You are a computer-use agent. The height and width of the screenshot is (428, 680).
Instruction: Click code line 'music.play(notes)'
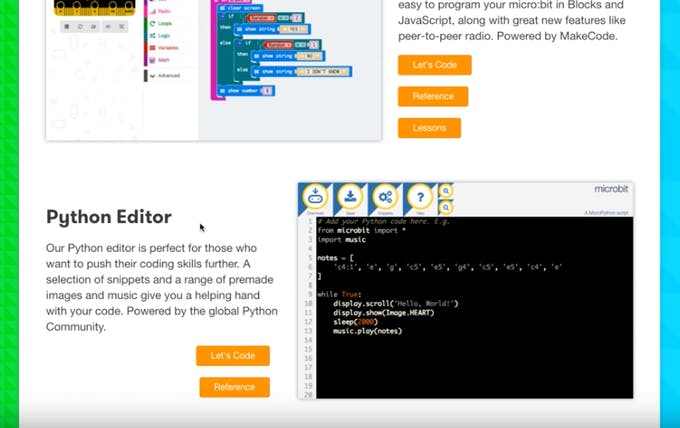367,331
